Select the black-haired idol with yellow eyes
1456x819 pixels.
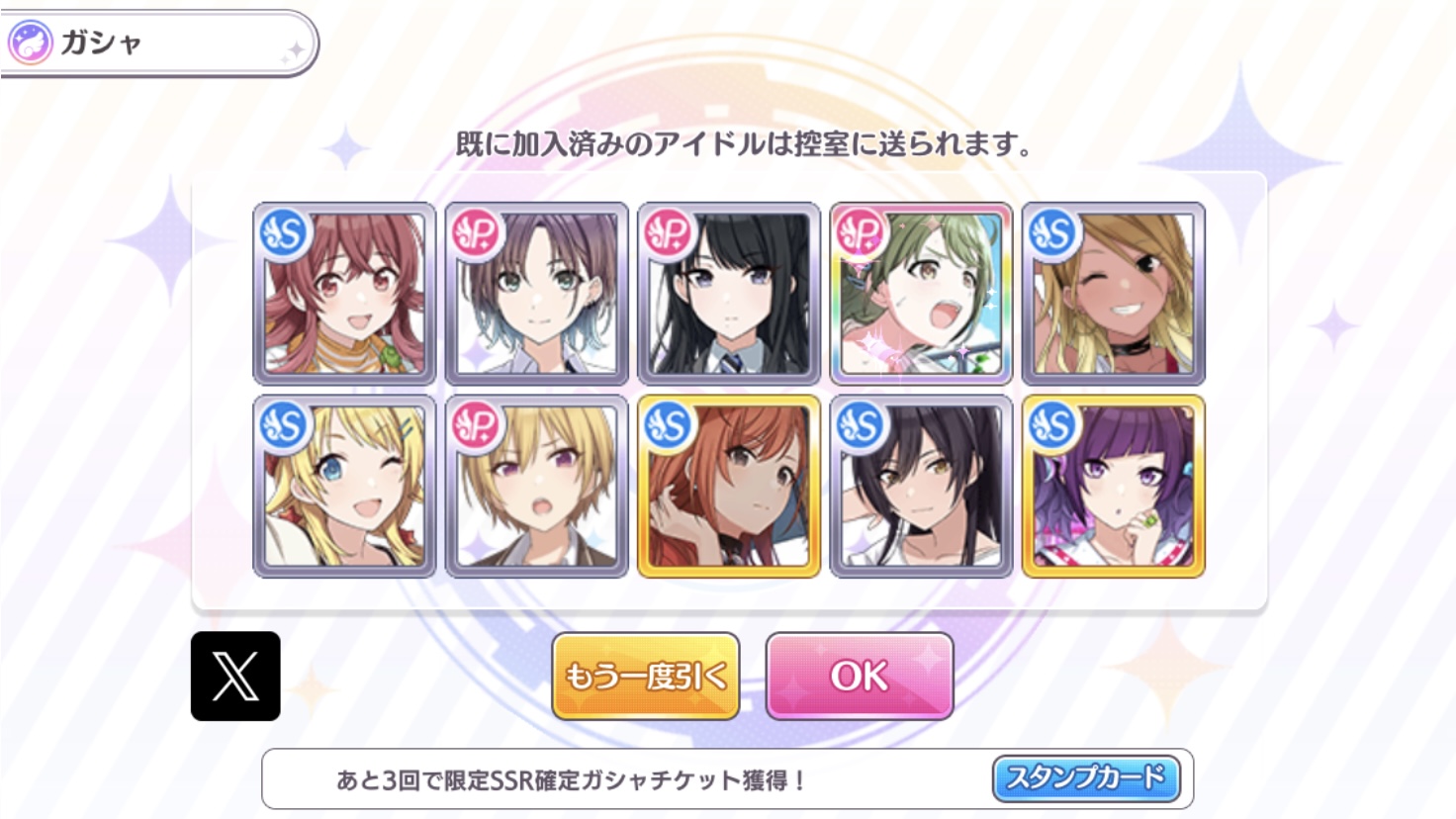(921, 487)
